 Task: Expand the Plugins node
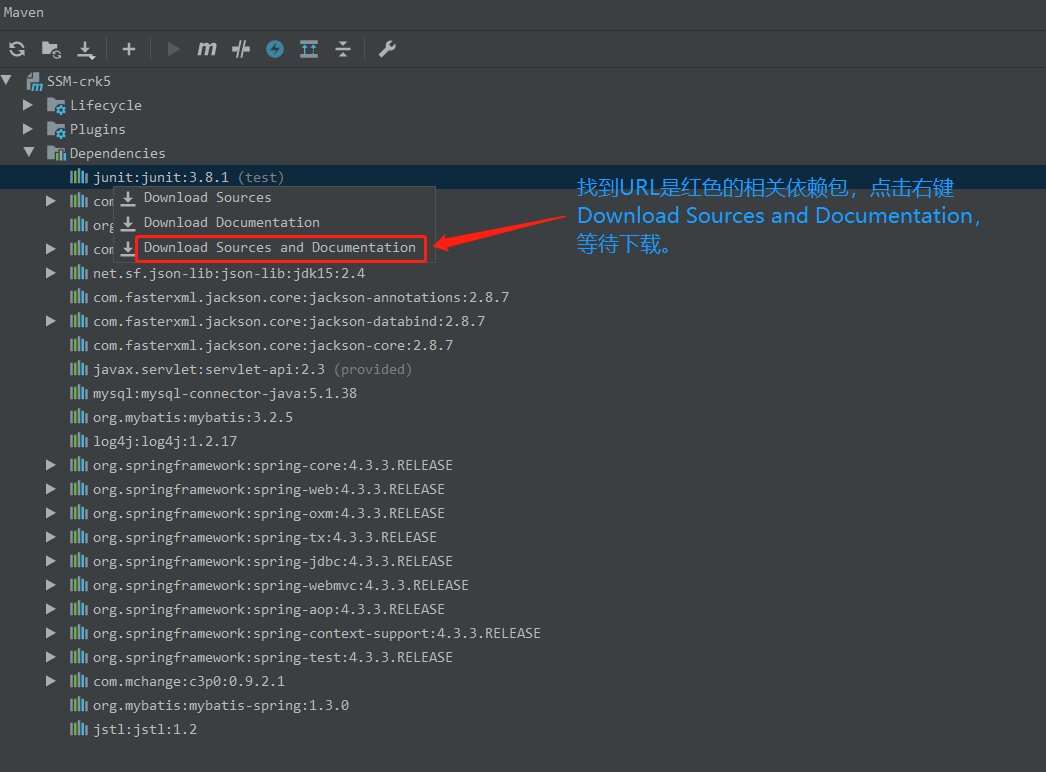pos(27,128)
